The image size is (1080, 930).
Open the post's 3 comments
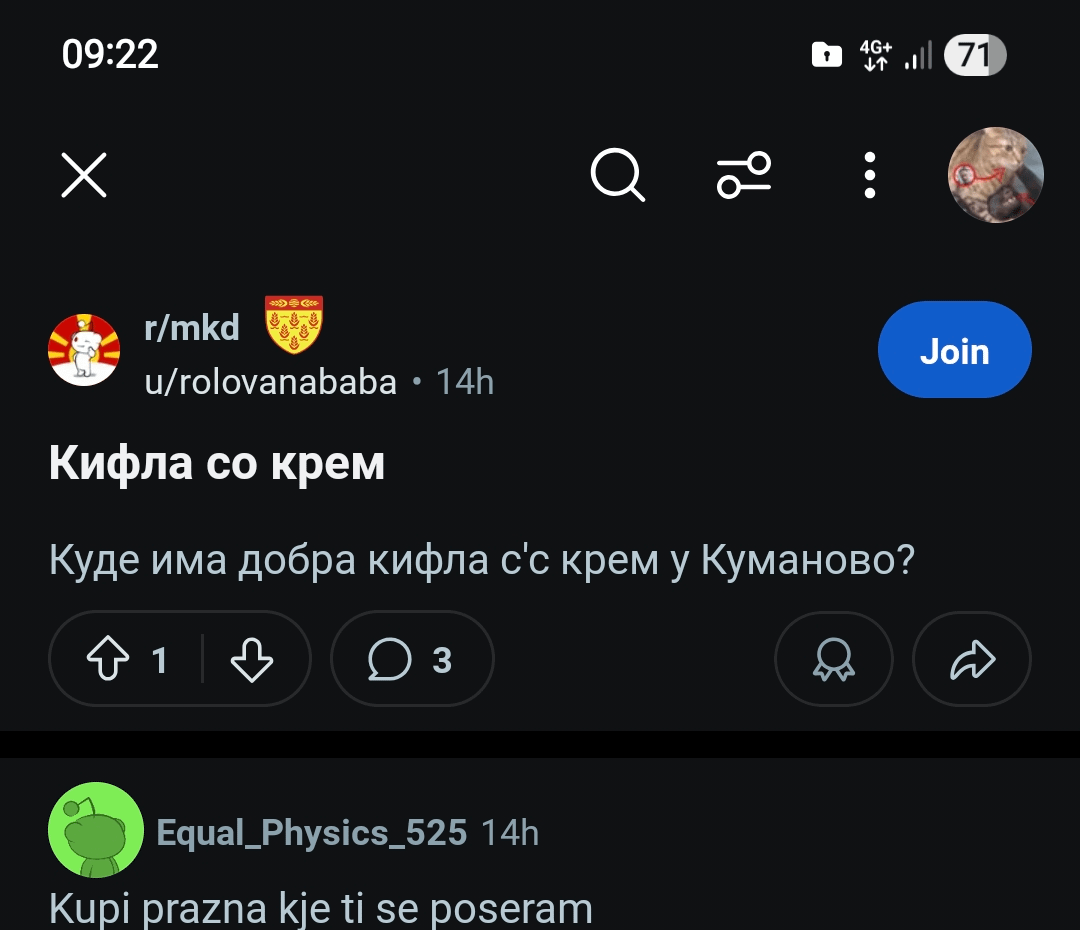[412, 659]
